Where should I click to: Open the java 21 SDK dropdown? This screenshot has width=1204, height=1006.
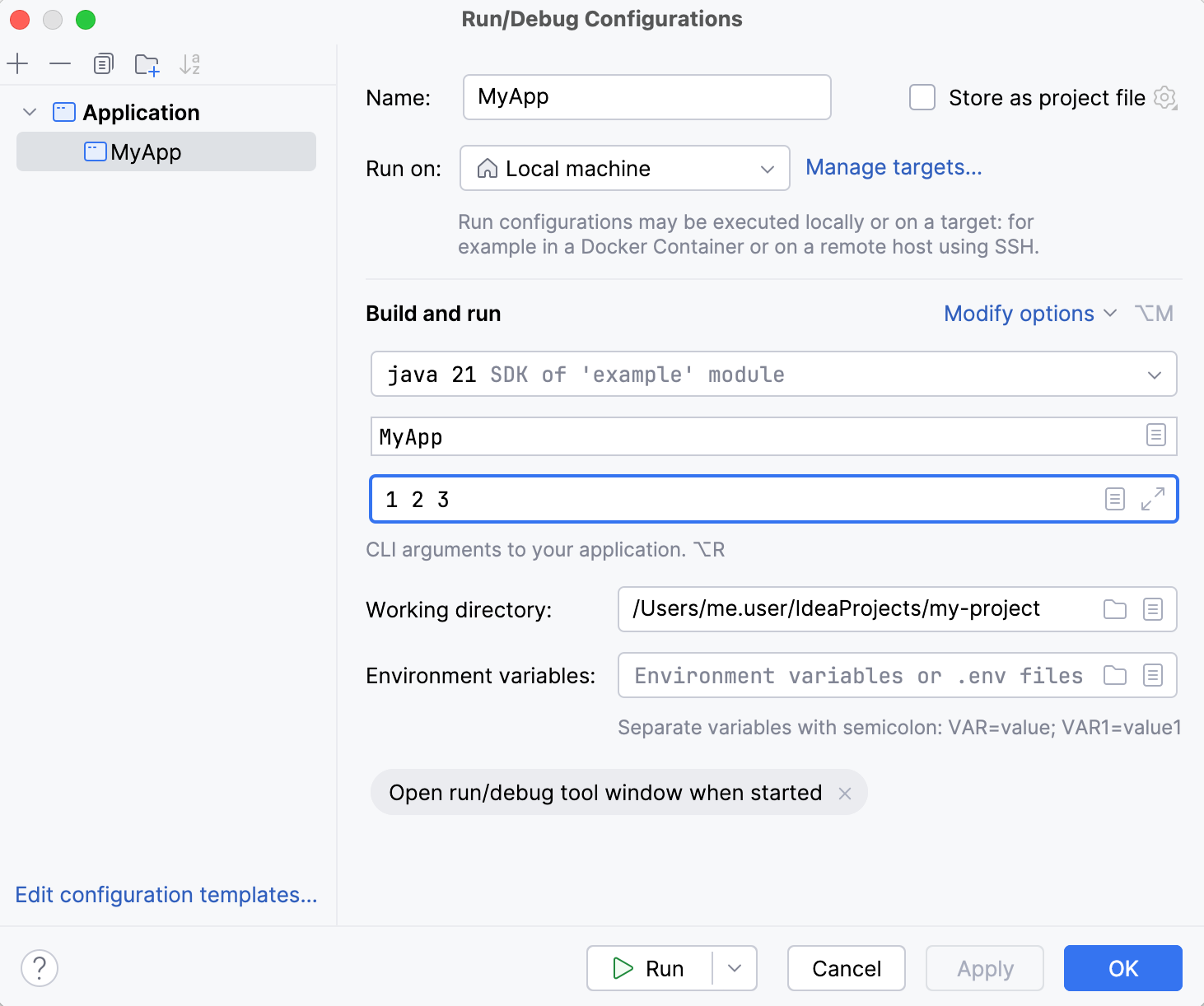[1156, 374]
